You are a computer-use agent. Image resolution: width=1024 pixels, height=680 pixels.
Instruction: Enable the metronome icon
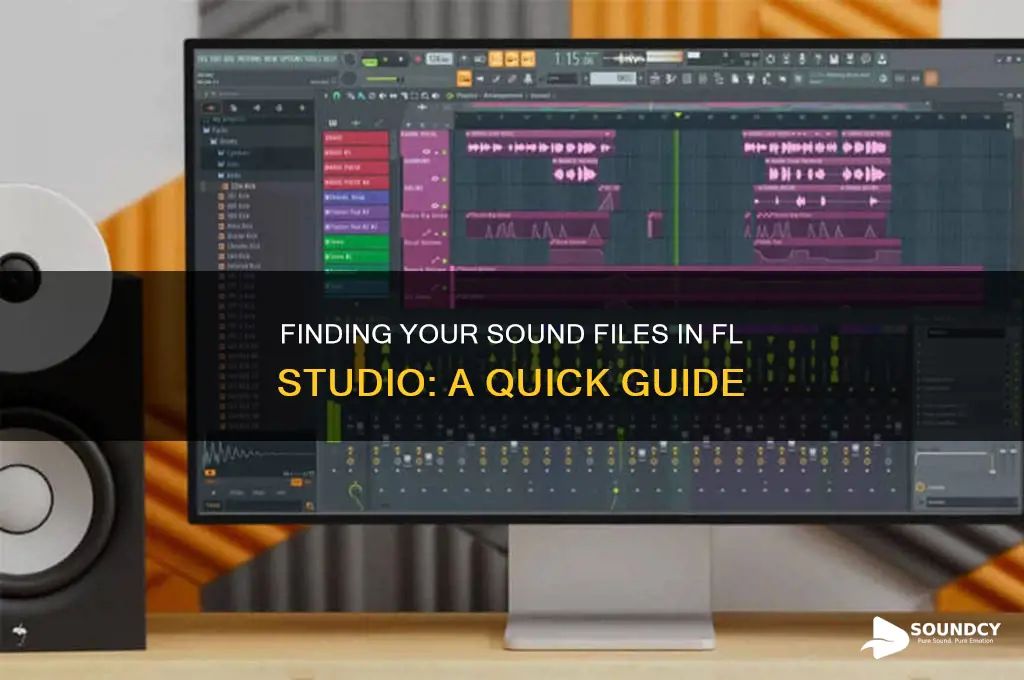click(465, 59)
